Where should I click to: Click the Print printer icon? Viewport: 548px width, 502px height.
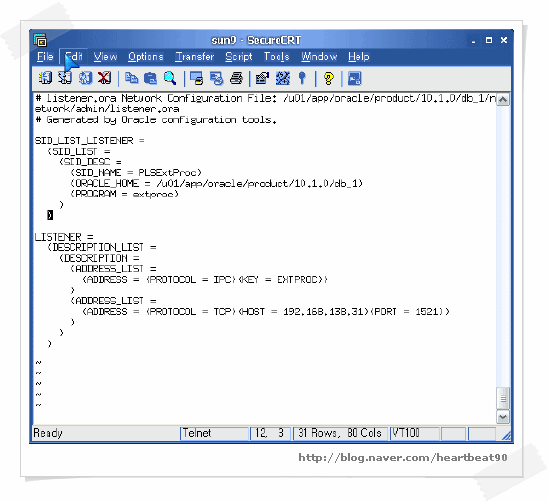(236, 78)
